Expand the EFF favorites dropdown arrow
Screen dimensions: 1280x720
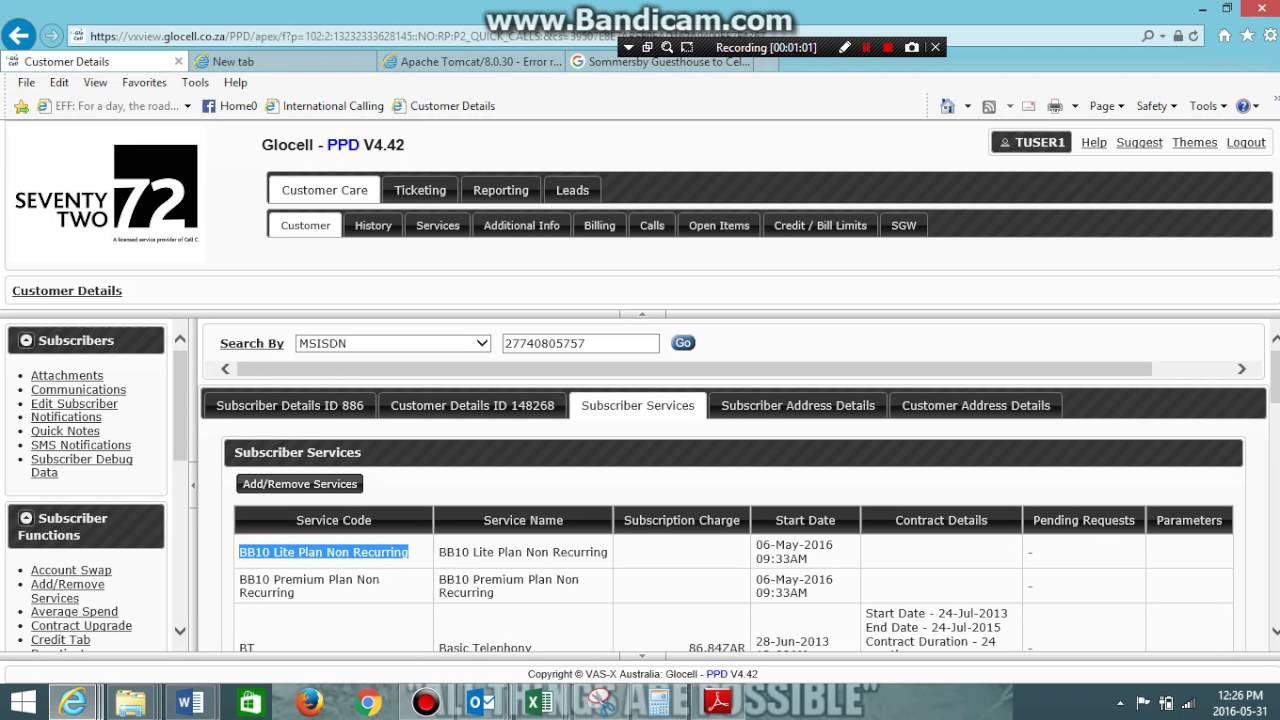click(x=187, y=106)
